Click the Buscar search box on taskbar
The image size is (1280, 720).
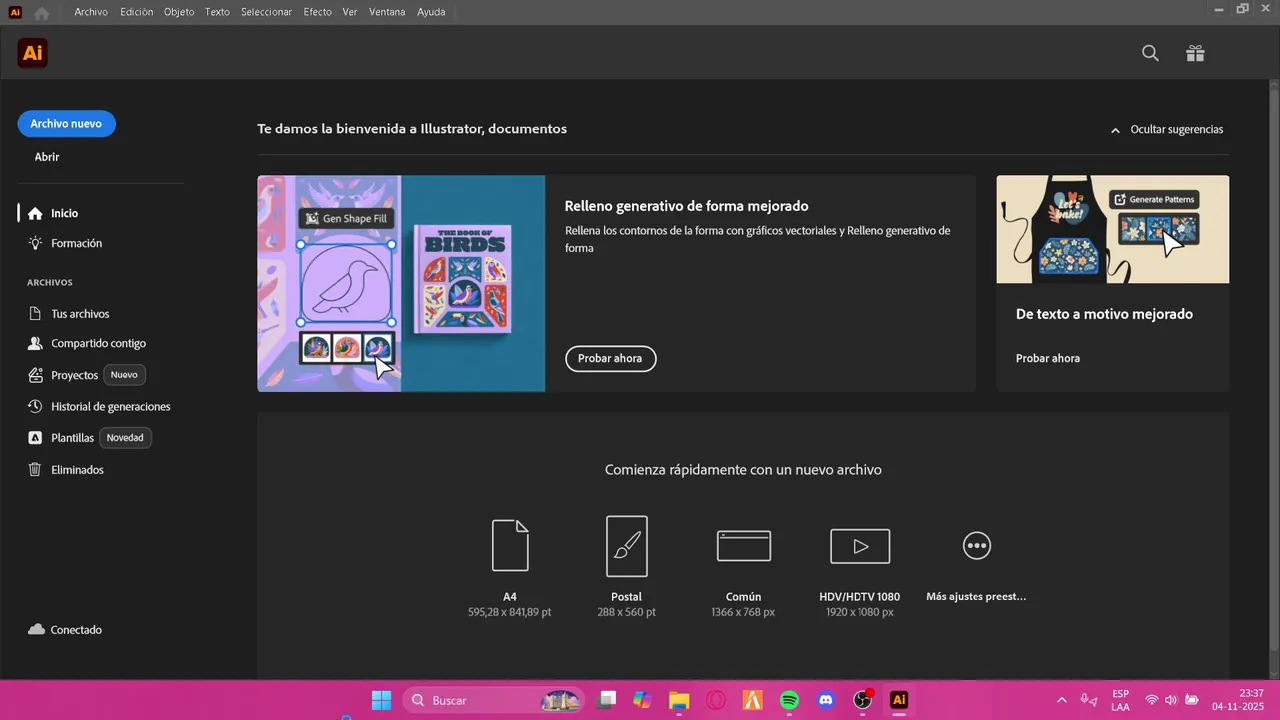(x=493, y=700)
